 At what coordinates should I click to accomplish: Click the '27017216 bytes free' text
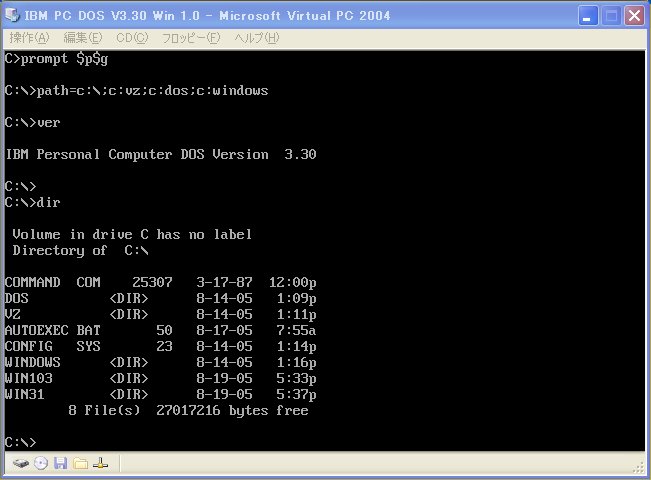232,411
